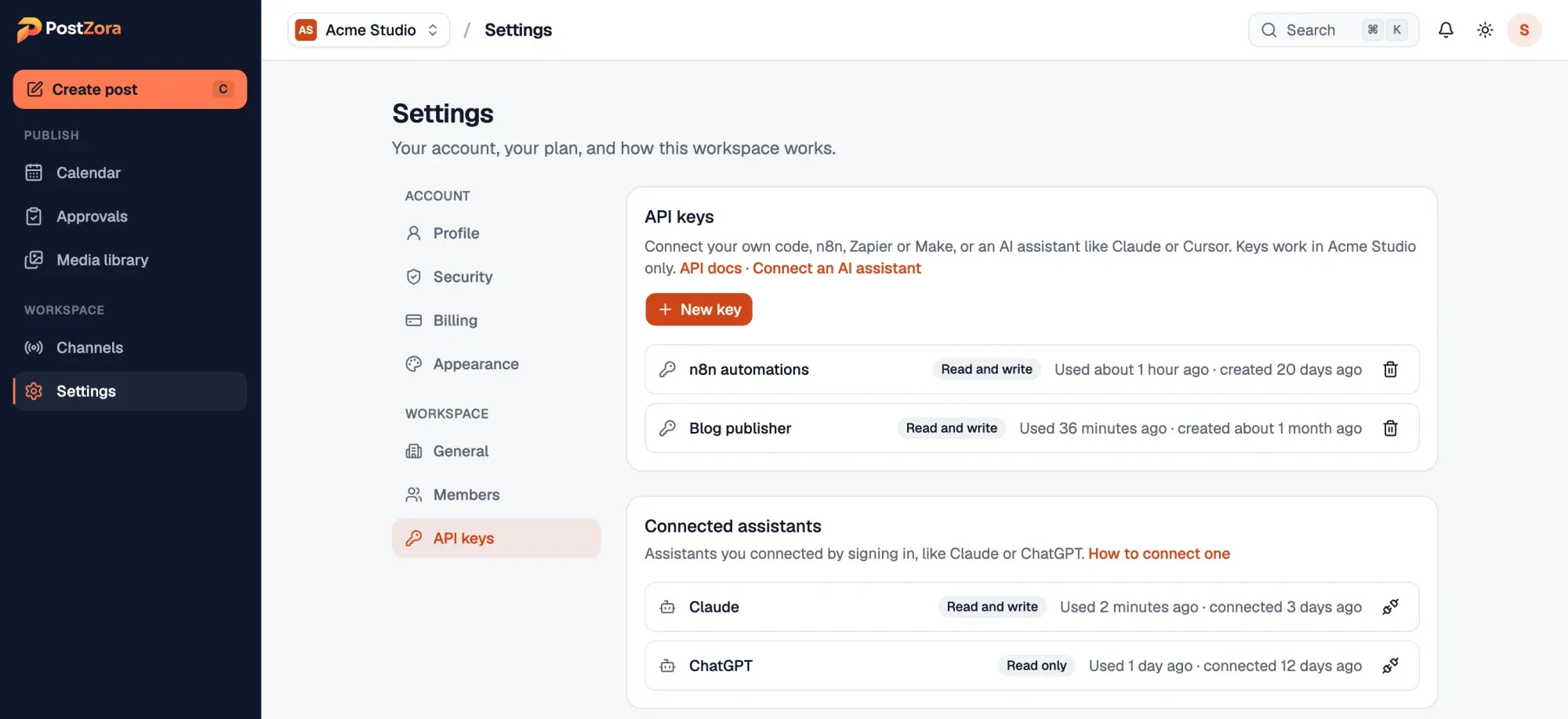Image resolution: width=1568 pixels, height=719 pixels.
Task: Open General workspace settings
Action: click(496, 451)
